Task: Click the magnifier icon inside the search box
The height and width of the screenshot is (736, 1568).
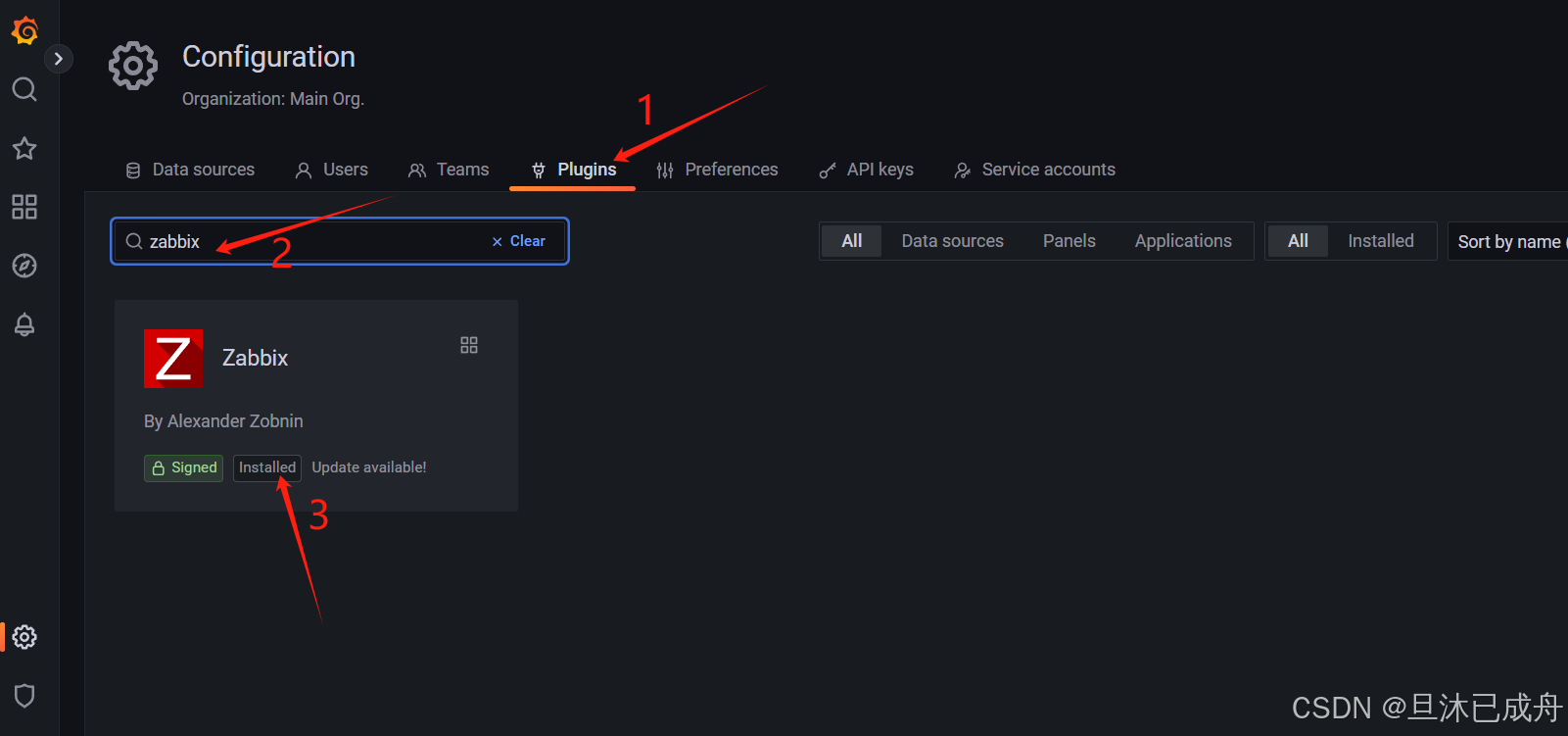Action: pos(134,241)
